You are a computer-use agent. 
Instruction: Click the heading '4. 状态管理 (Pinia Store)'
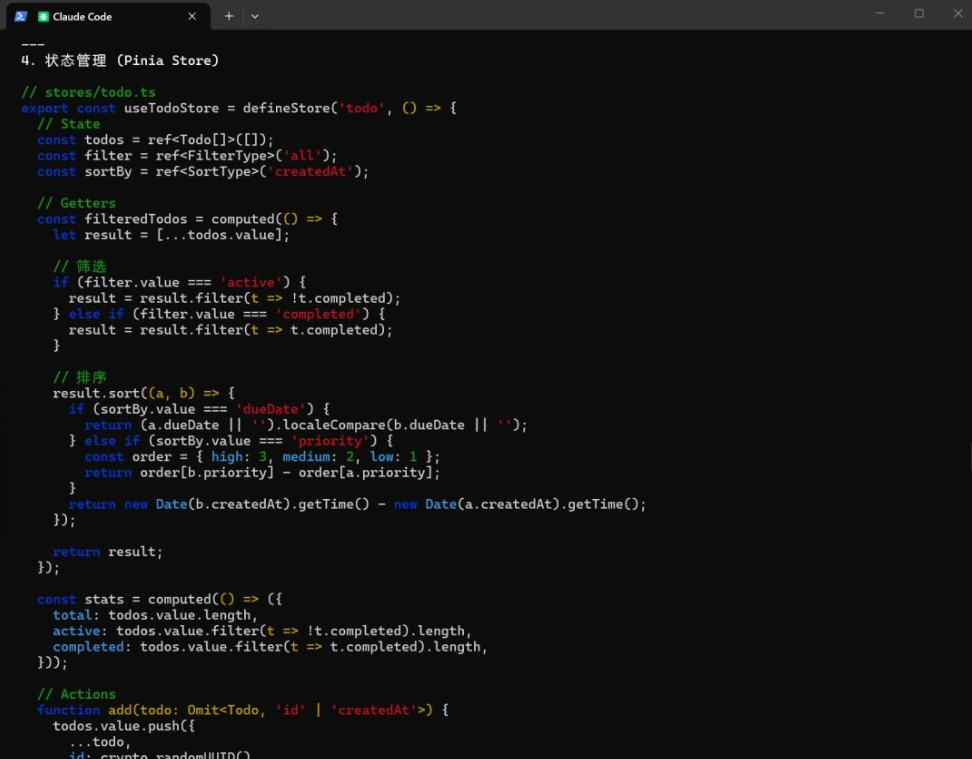120,61
